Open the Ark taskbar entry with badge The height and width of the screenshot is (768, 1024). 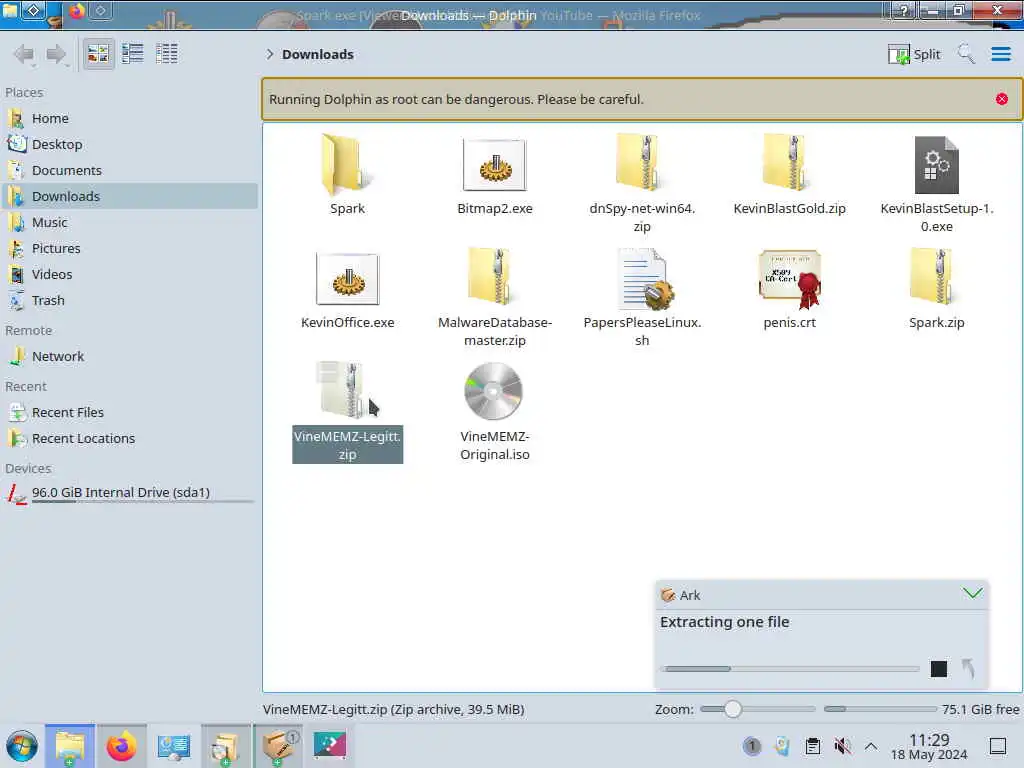click(278, 746)
